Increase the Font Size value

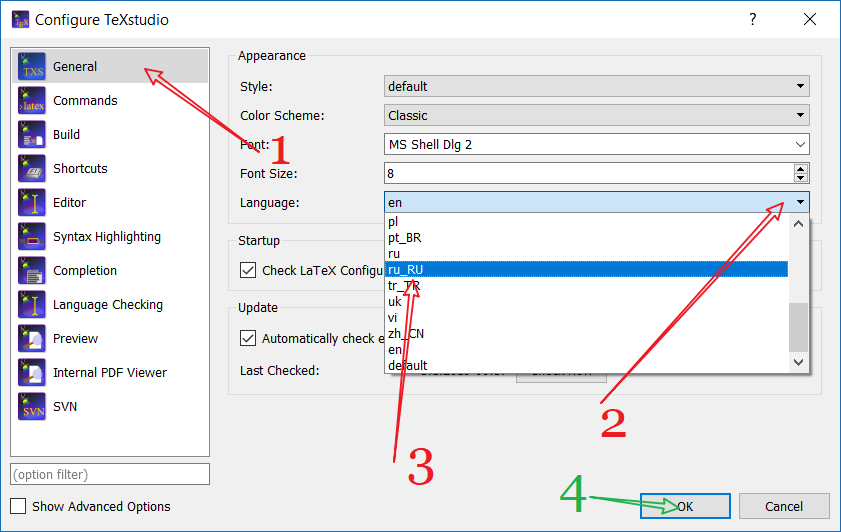(800, 168)
